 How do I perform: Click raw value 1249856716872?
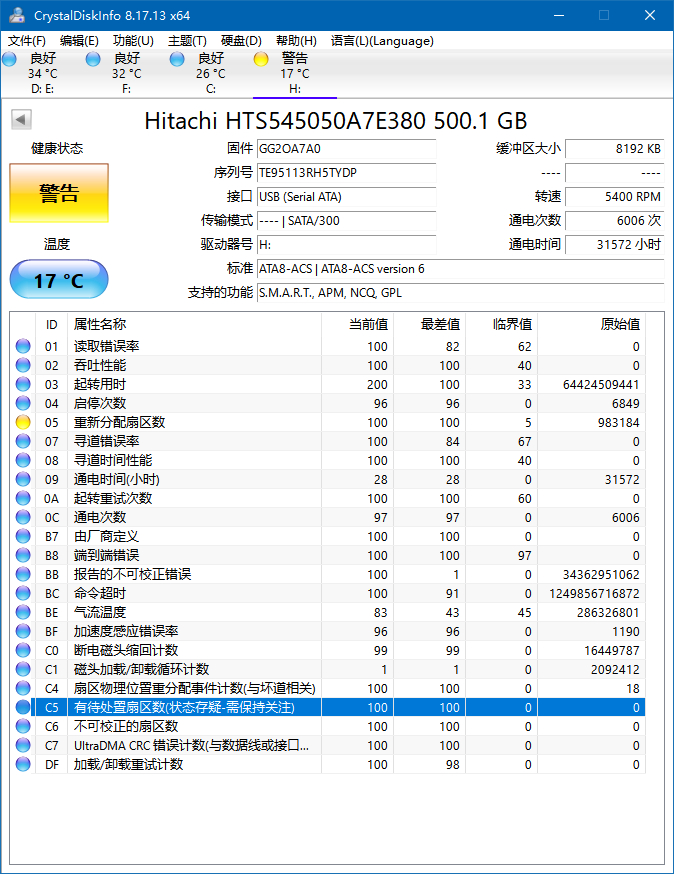point(594,594)
